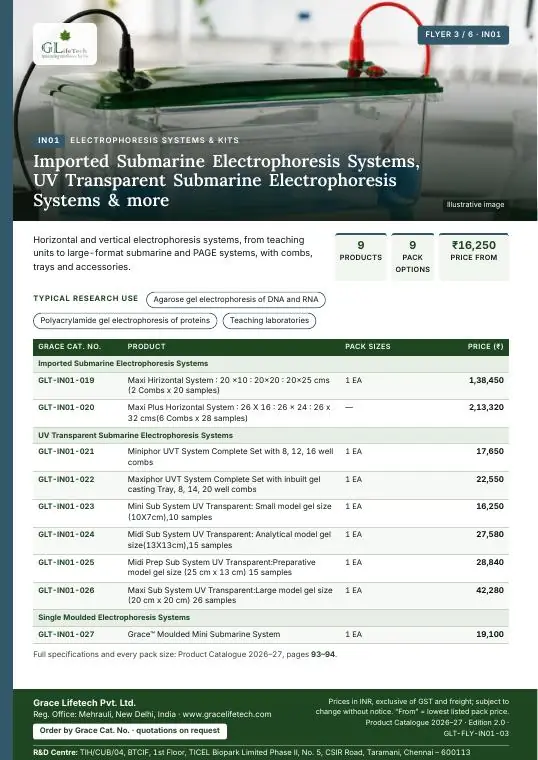Click catalog number GLT-IN01-025
Viewport: 538px width, 760px height.
[x=66, y=563]
